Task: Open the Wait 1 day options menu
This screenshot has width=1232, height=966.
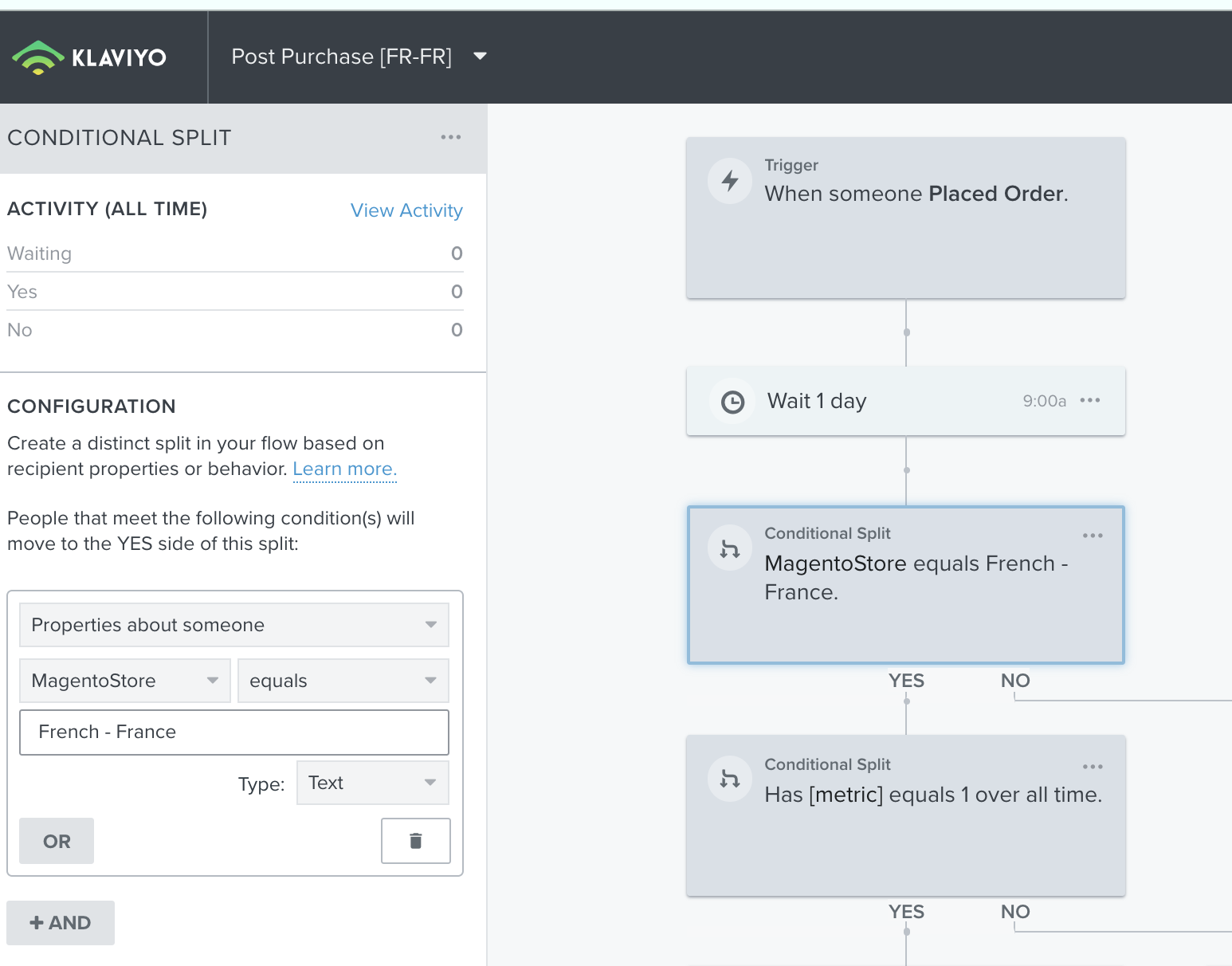Action: [1090, 400]
